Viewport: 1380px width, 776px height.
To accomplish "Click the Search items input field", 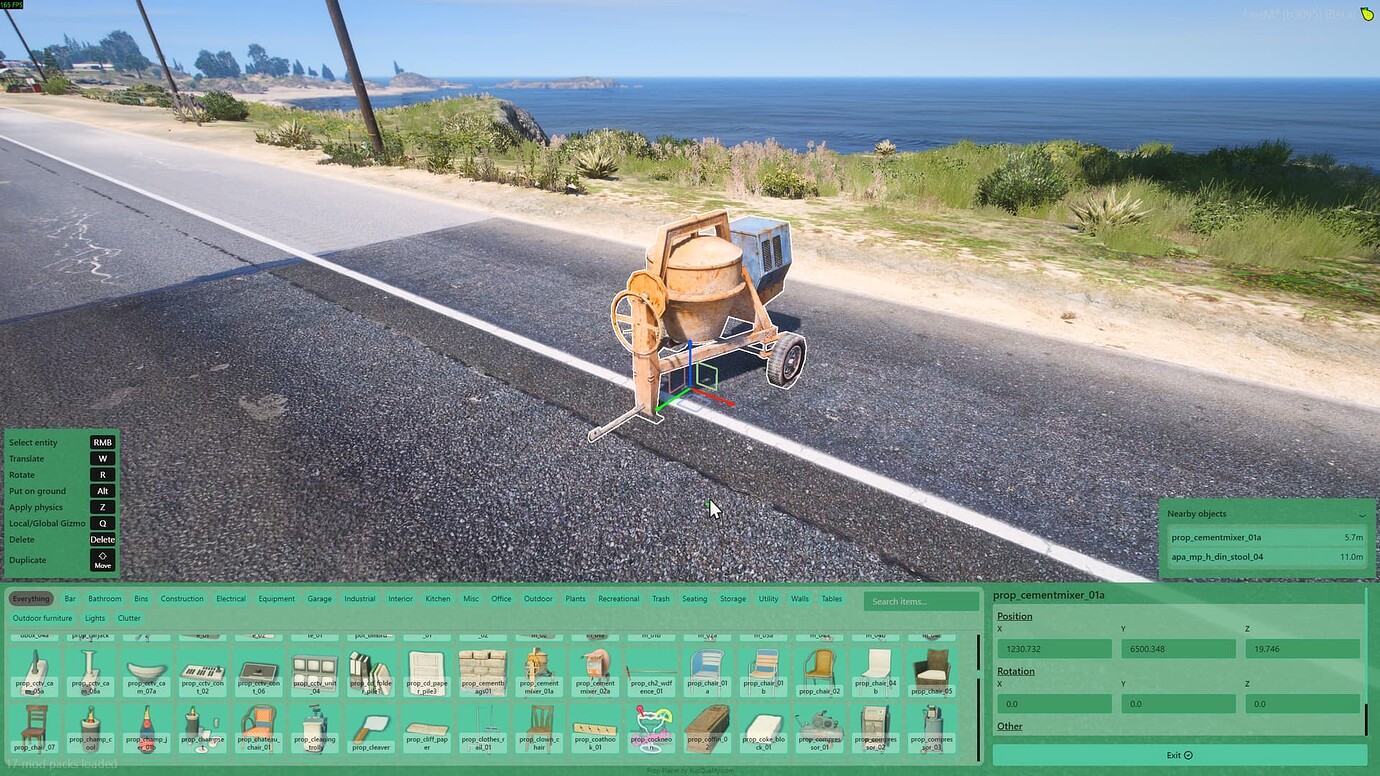I will point(920,600).
